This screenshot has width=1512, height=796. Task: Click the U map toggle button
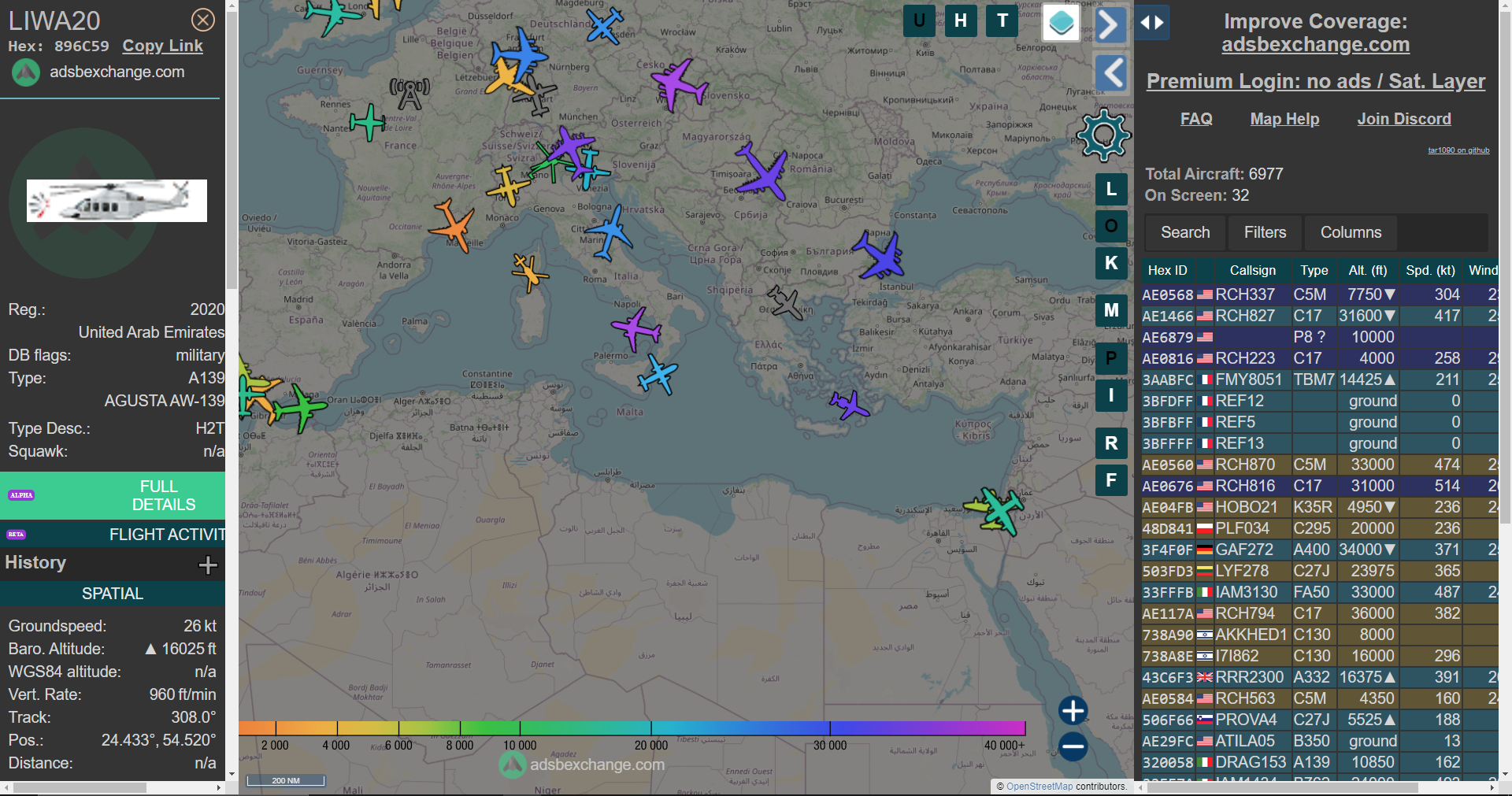click(919, 20)
